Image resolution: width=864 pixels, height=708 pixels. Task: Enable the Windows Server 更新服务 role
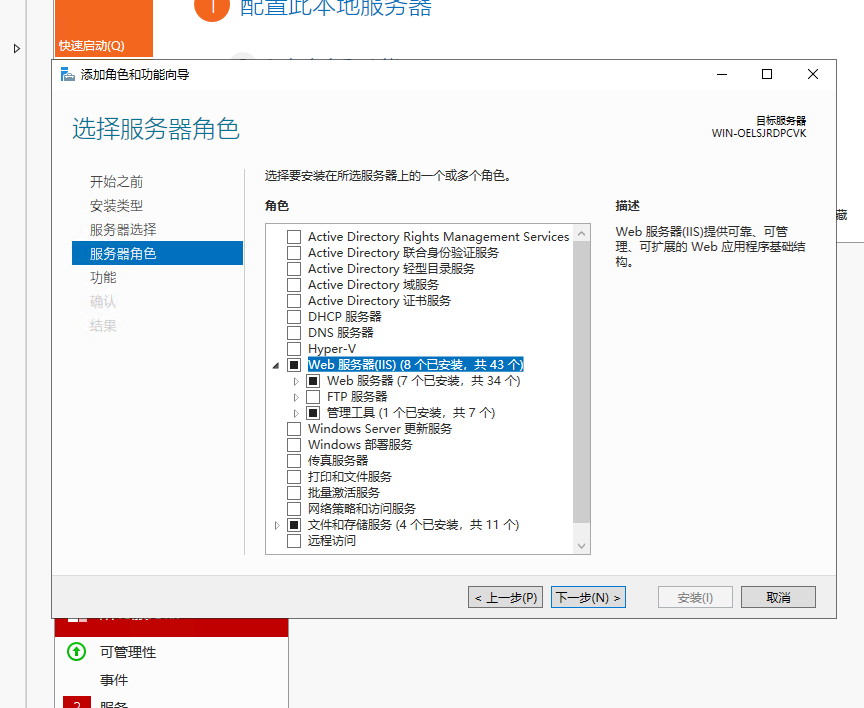[x=293, y=428]
